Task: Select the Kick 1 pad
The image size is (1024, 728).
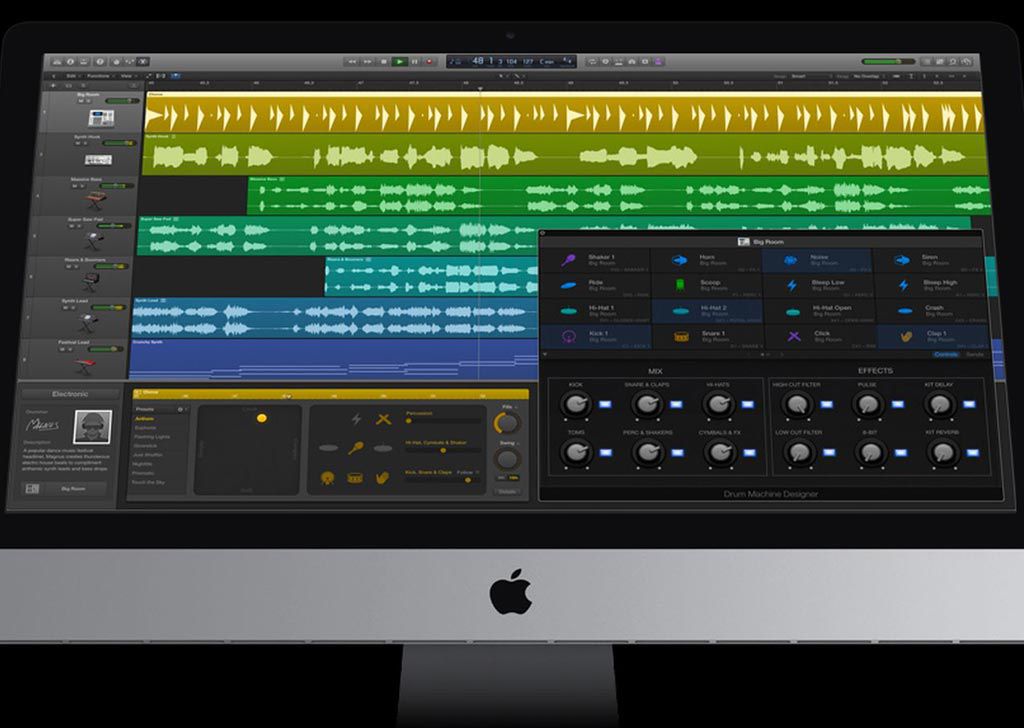Action: coord(596,336)
